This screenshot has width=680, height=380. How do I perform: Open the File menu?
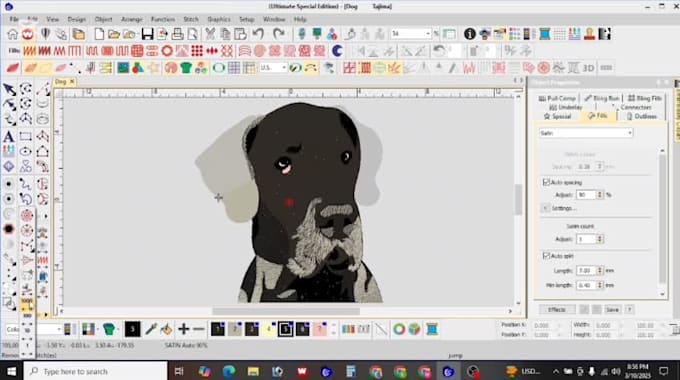pyautogui.click(x=14, y=20)
